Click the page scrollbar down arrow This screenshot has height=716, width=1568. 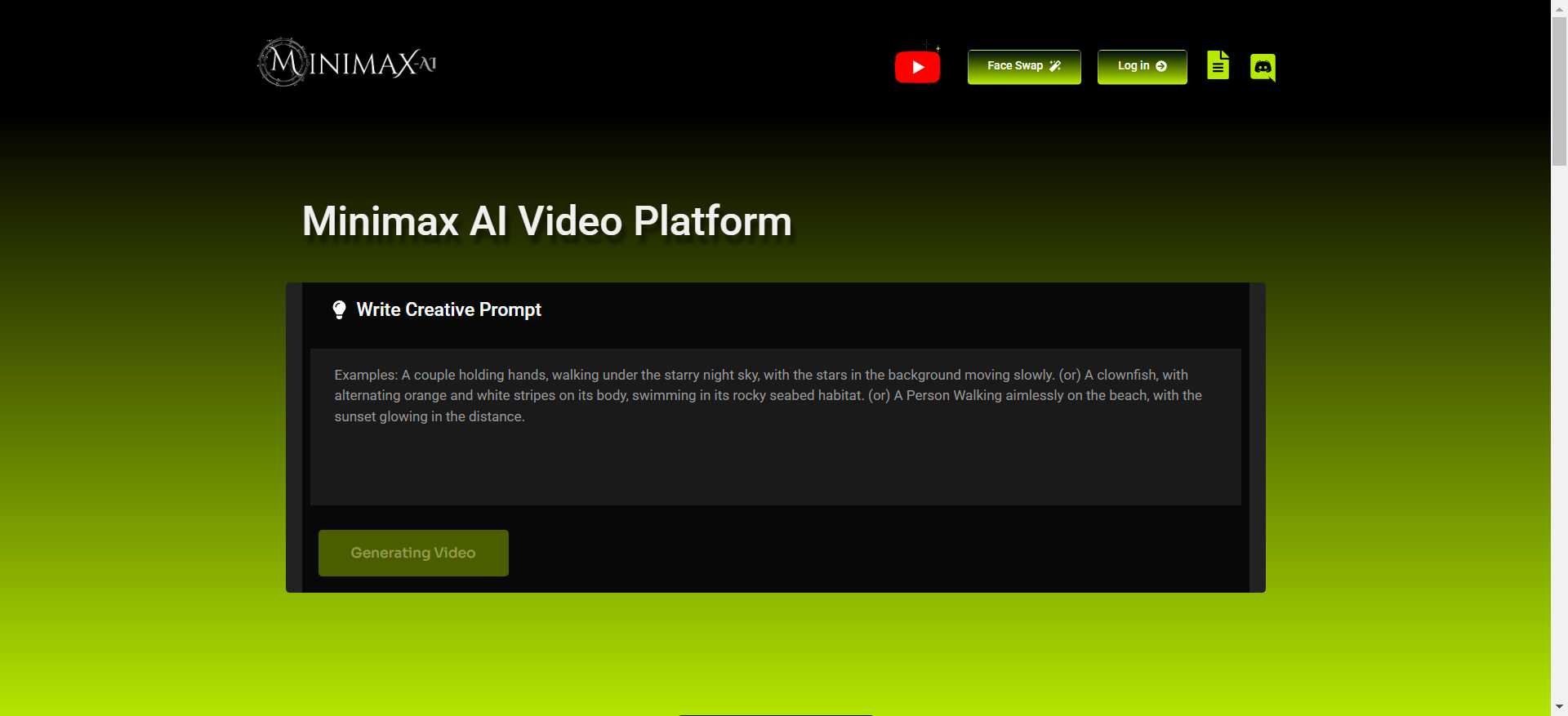1560,707
